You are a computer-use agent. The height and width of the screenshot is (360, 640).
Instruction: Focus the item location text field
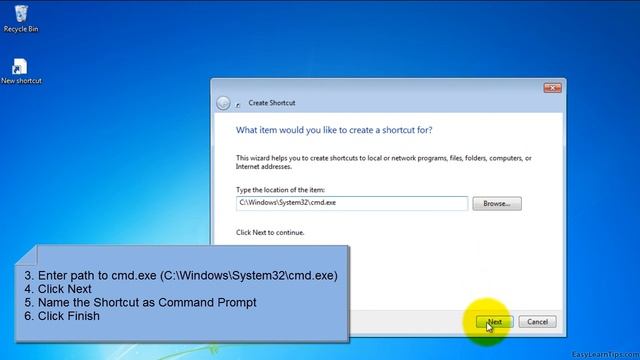(x=352, y=203)
